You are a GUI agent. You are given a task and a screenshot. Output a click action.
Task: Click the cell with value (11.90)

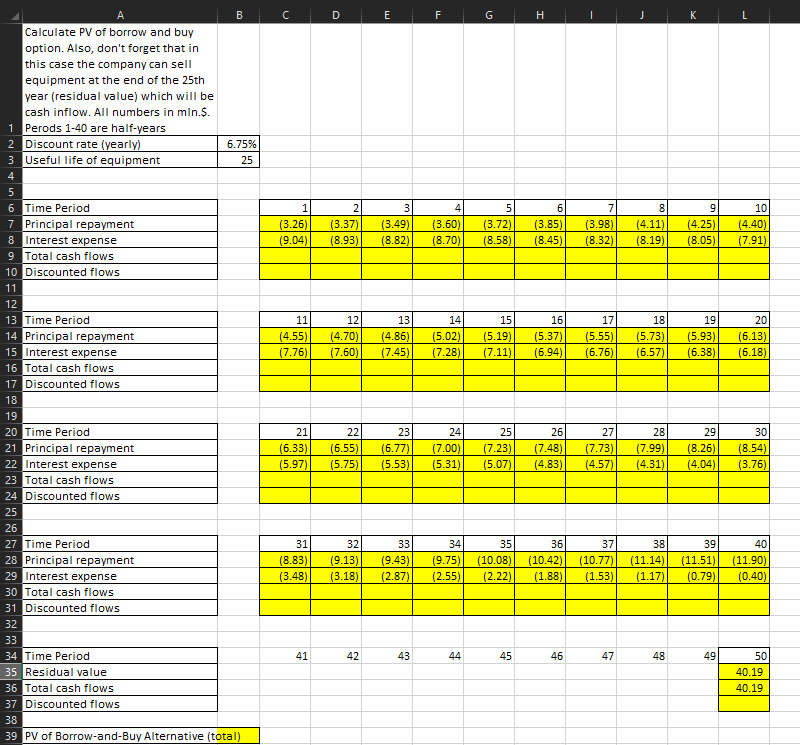click(x=744, y=560)
